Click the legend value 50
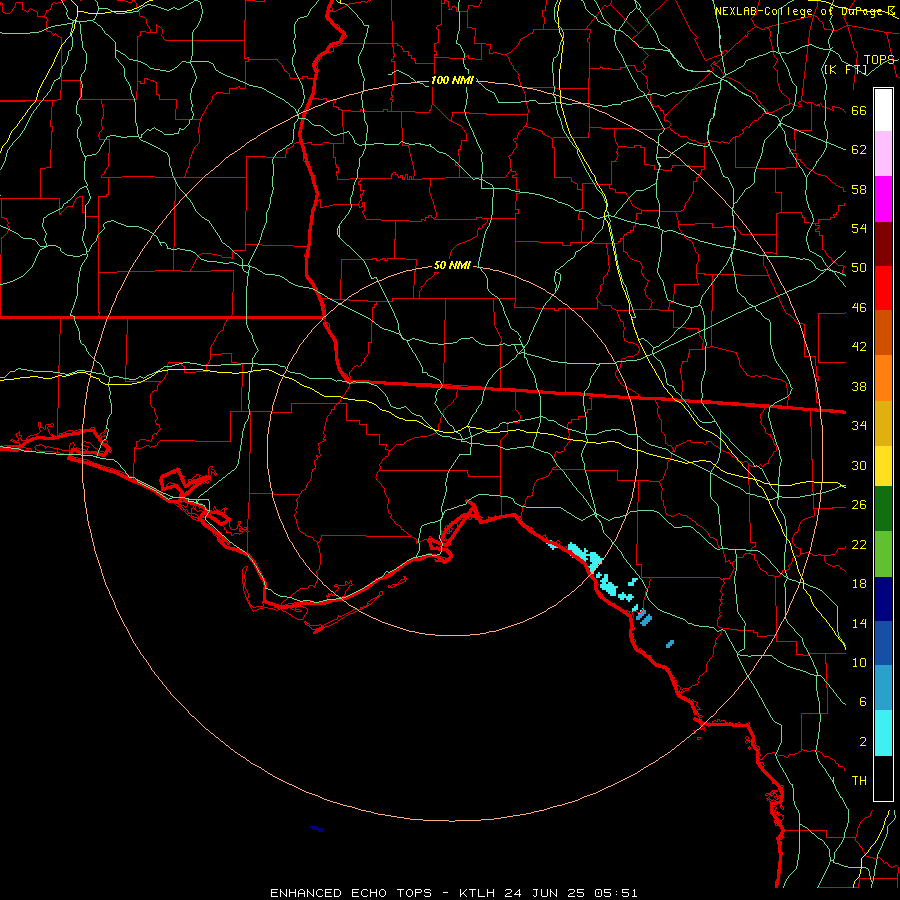900x900 pixels. click(x=859, y=268)
